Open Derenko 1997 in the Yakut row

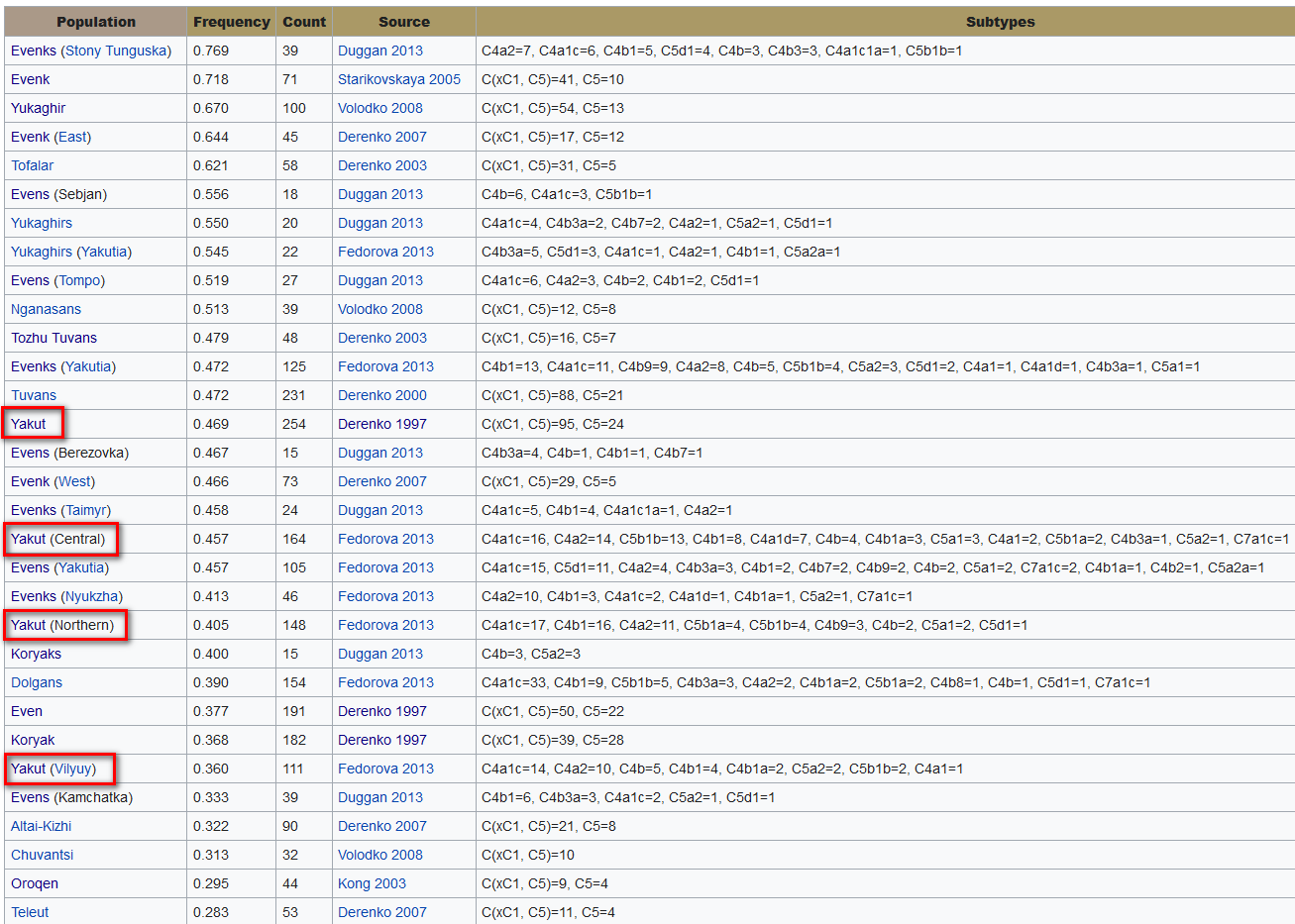coord(382,424)
